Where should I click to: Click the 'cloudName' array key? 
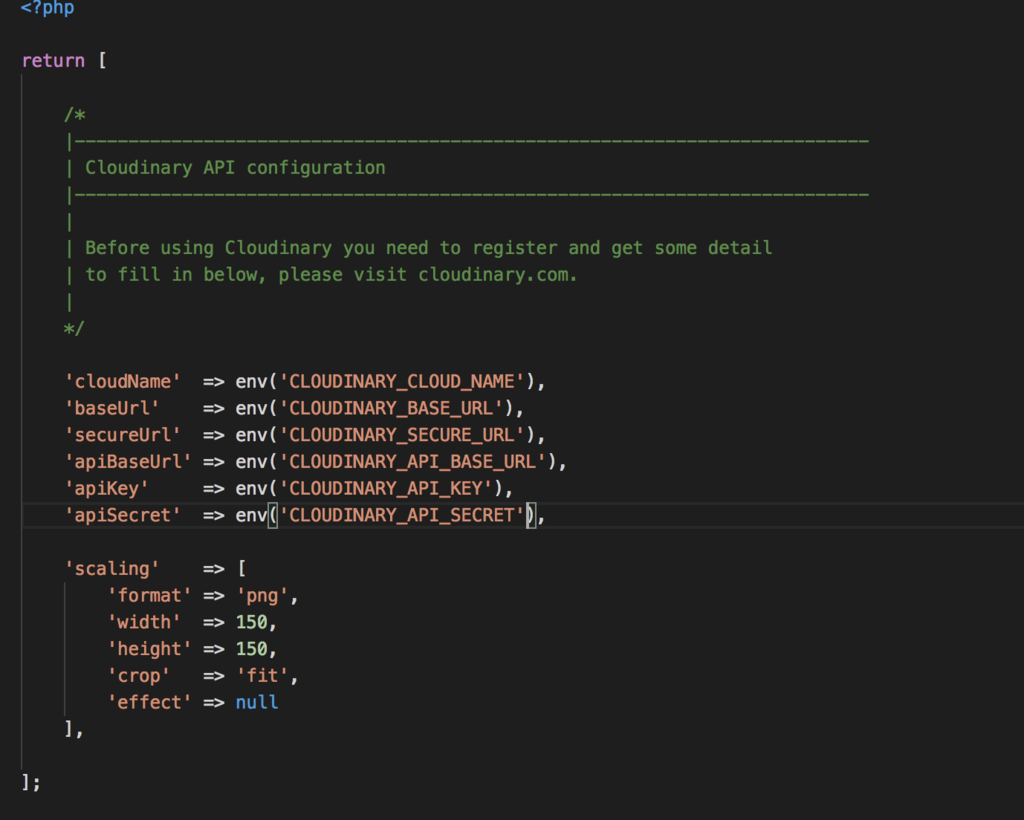click(123, 381)
